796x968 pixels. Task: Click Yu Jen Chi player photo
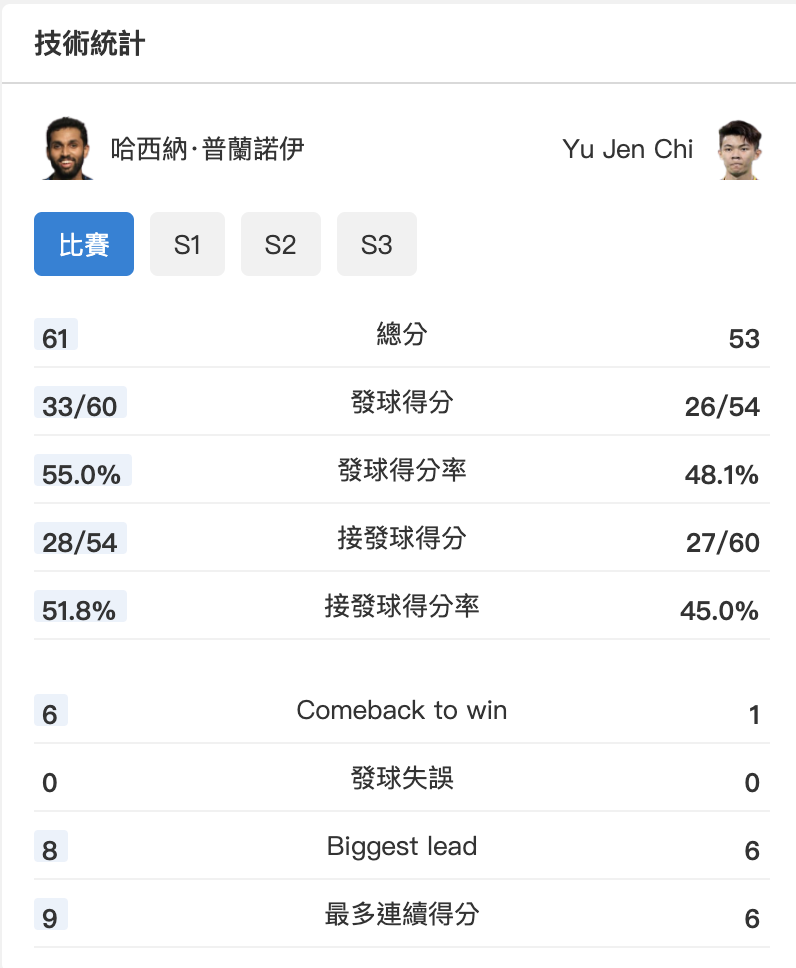[740, 149]
